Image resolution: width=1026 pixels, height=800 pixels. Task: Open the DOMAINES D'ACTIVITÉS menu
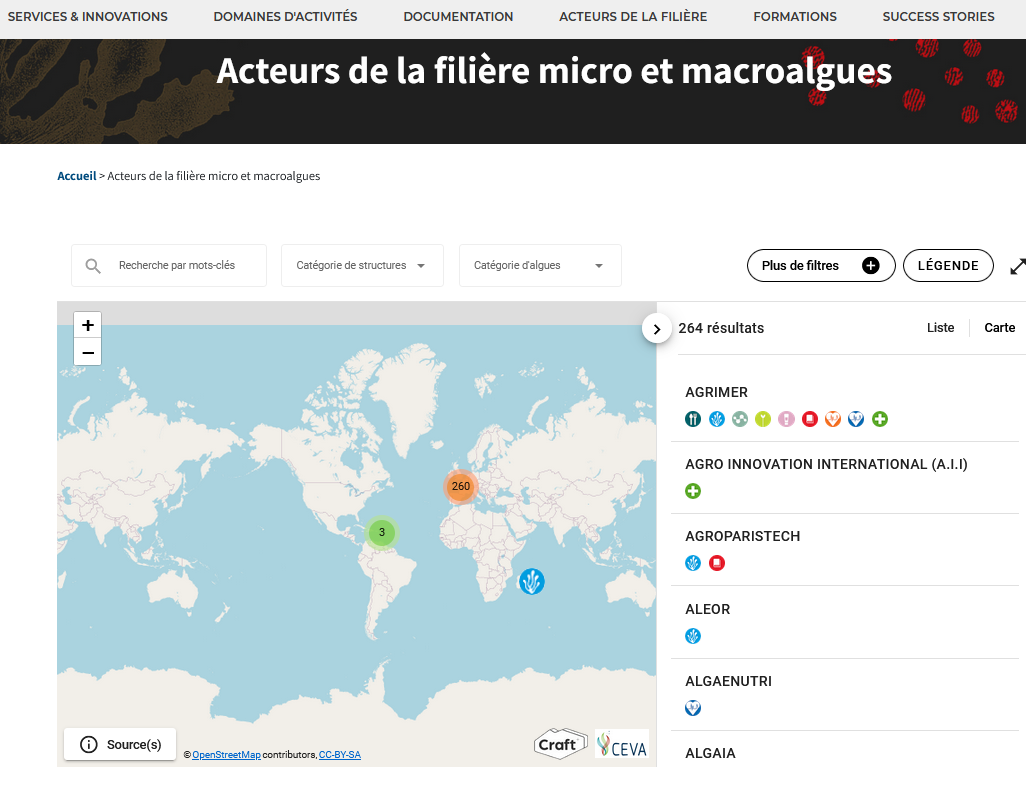285,17
